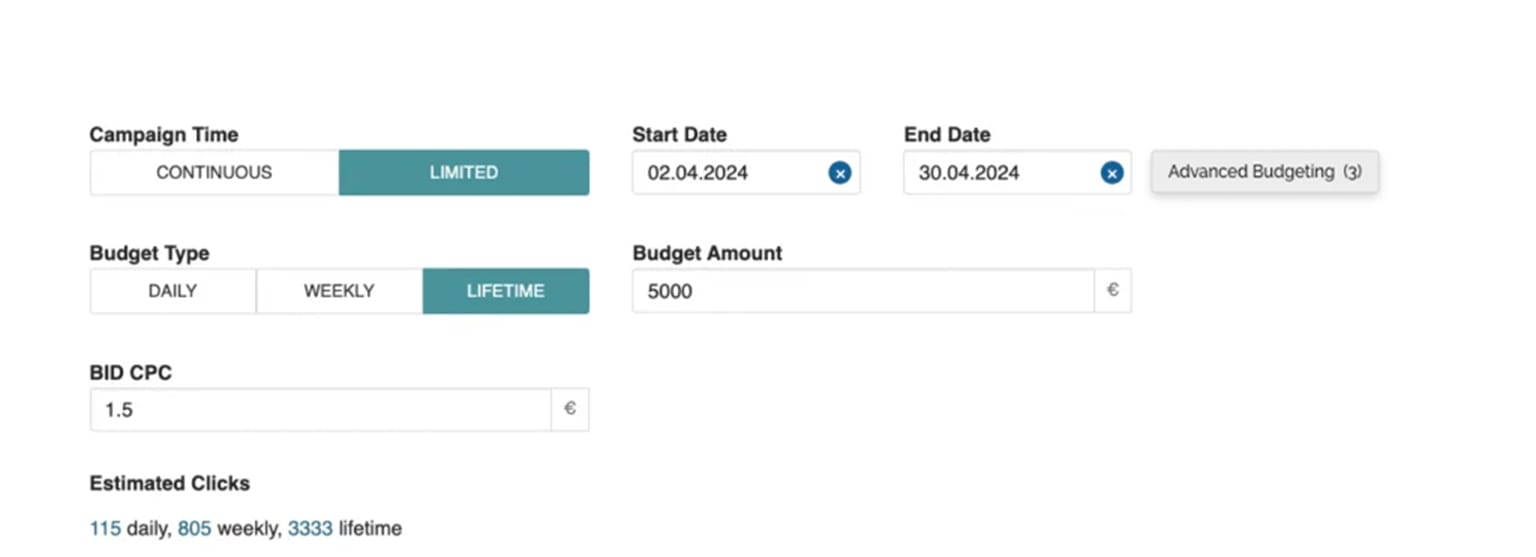Click the euro symbol beside BID CPC
Viewport: 1536px width, 557px height.
click(570, 409)
